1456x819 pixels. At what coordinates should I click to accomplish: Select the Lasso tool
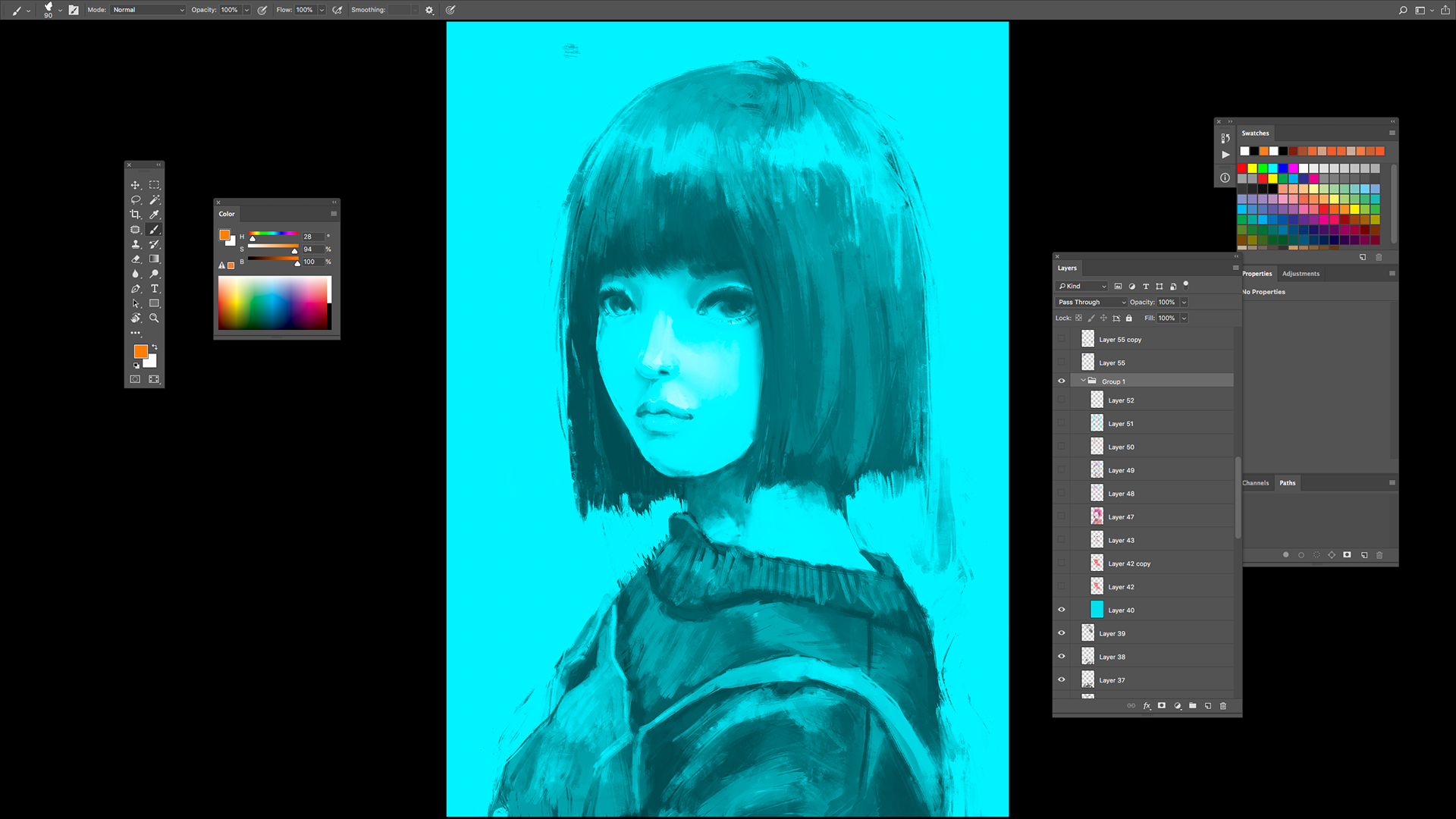(136, 200)
